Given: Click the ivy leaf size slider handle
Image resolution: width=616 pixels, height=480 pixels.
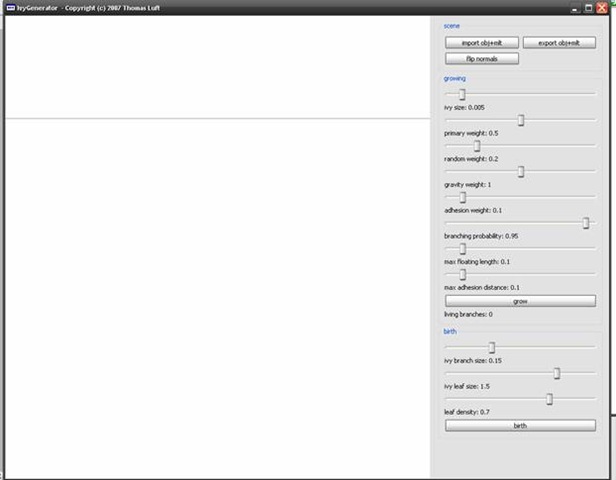Looking at the screenshot, I should click(557, 373).
